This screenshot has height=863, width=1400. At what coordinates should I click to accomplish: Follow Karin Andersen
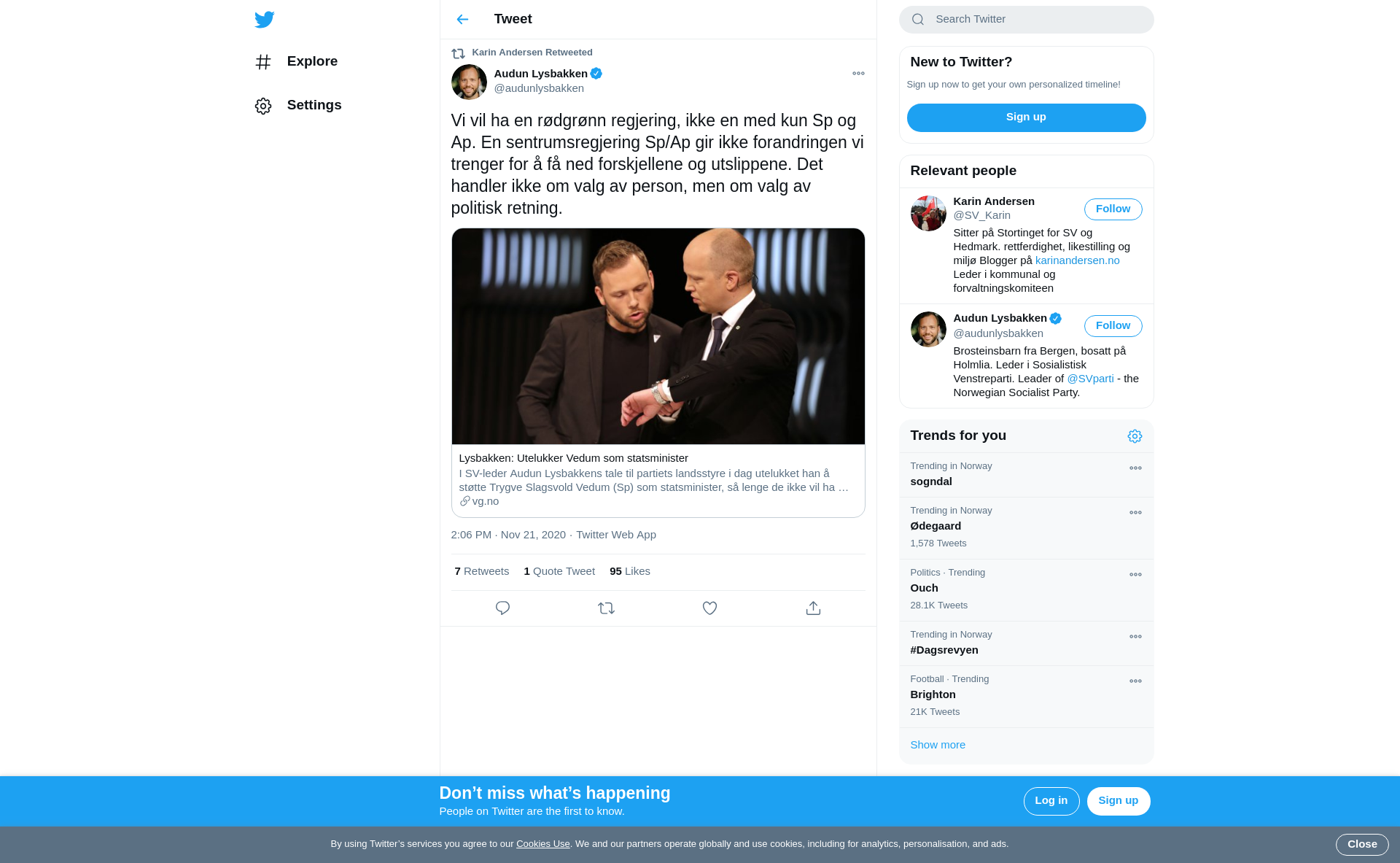[1113, 209]
